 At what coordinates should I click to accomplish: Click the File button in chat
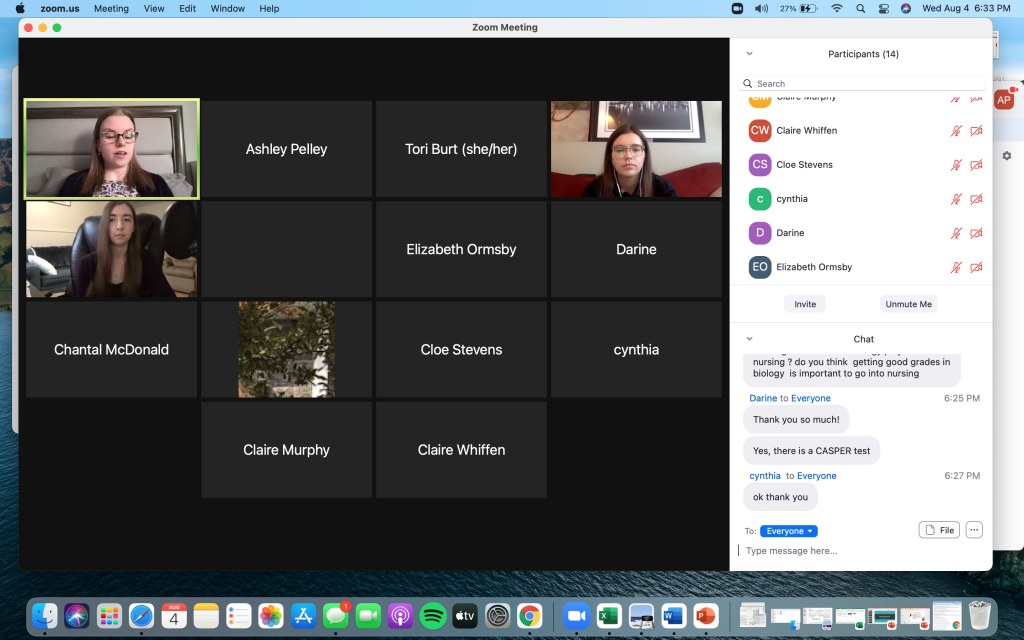coord(938,530)
